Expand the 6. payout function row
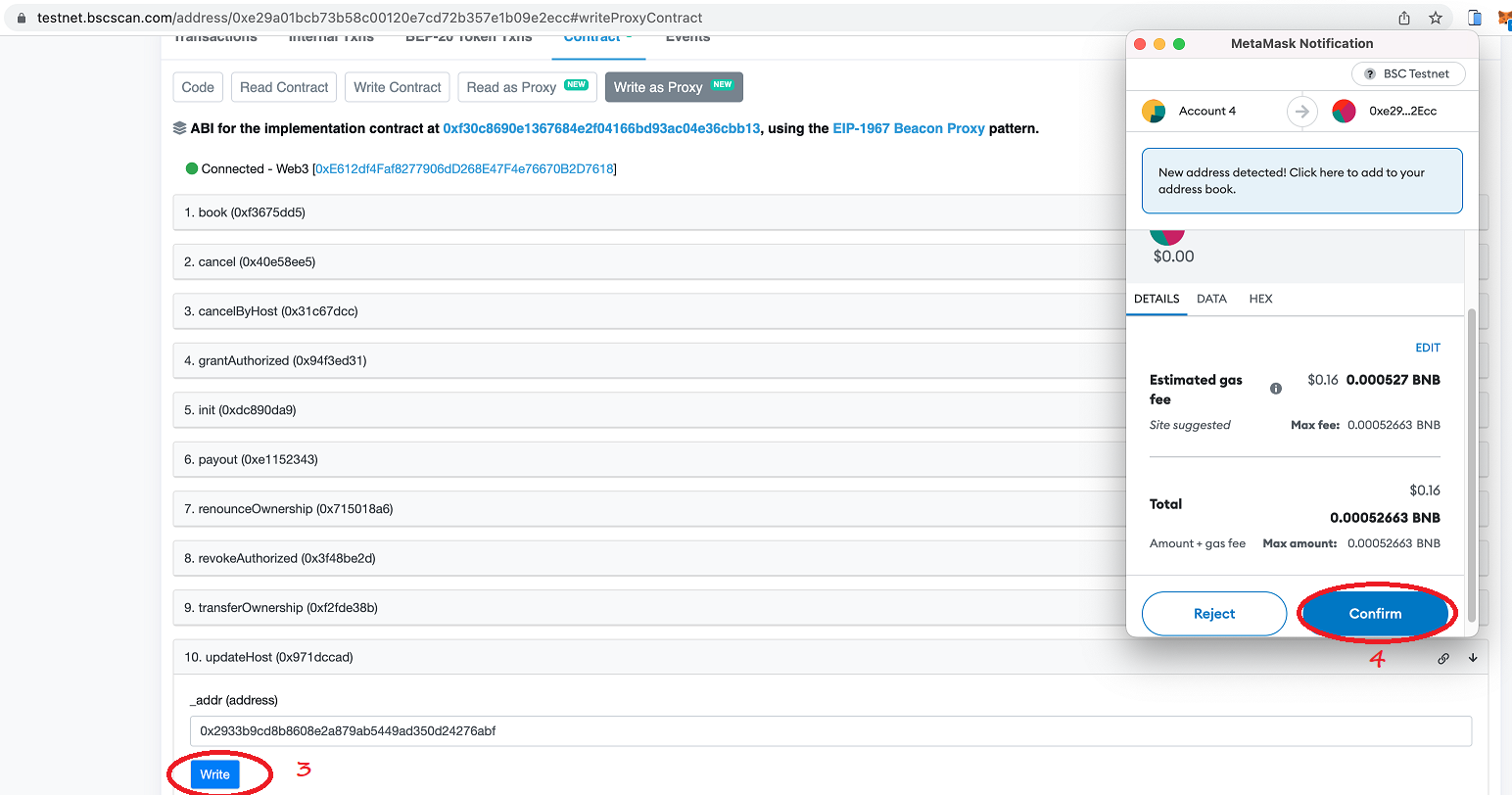 (649, 459)
